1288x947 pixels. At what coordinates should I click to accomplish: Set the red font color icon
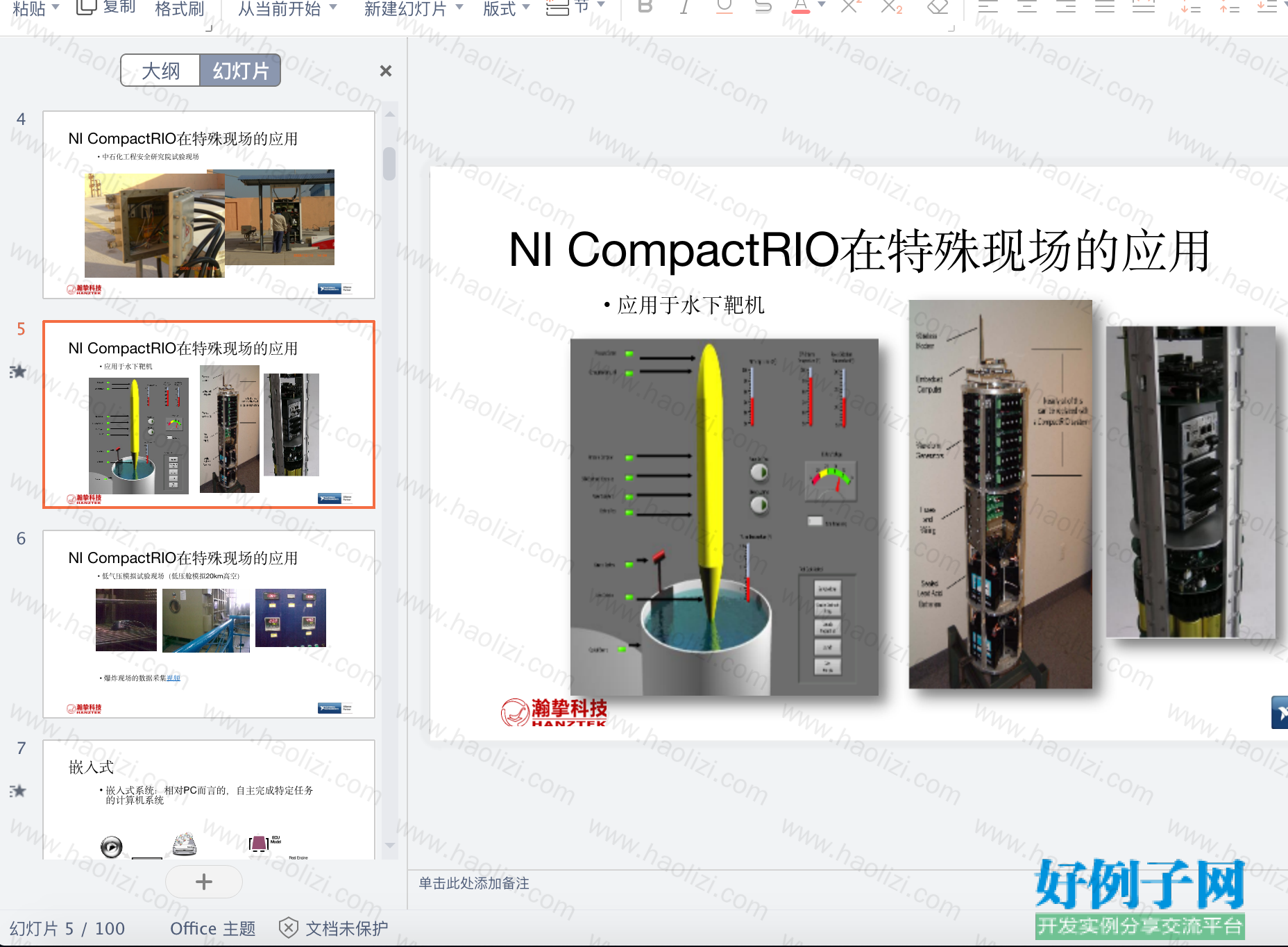[x=801, y=7]
